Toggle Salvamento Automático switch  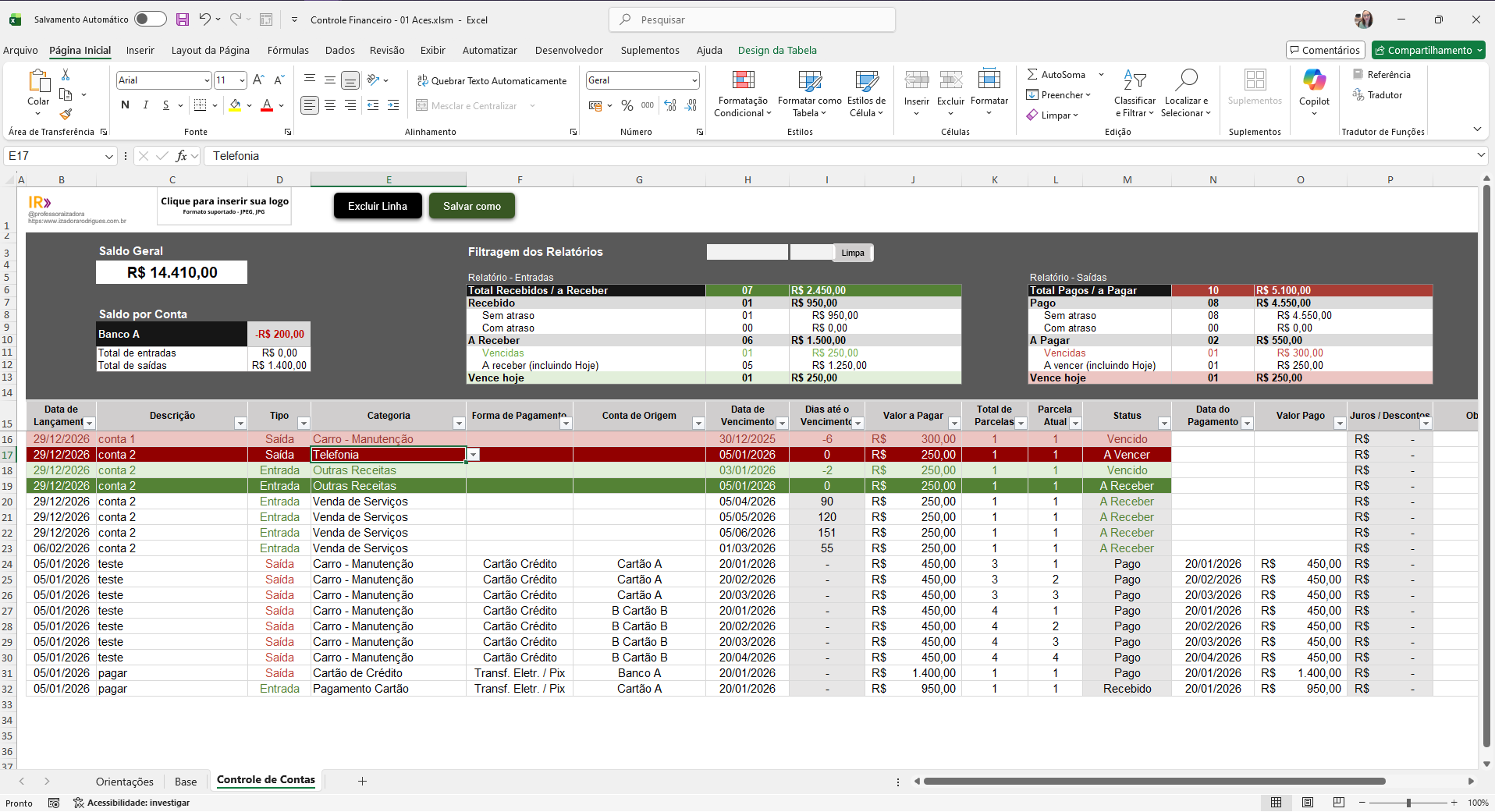tap(150, 20)
